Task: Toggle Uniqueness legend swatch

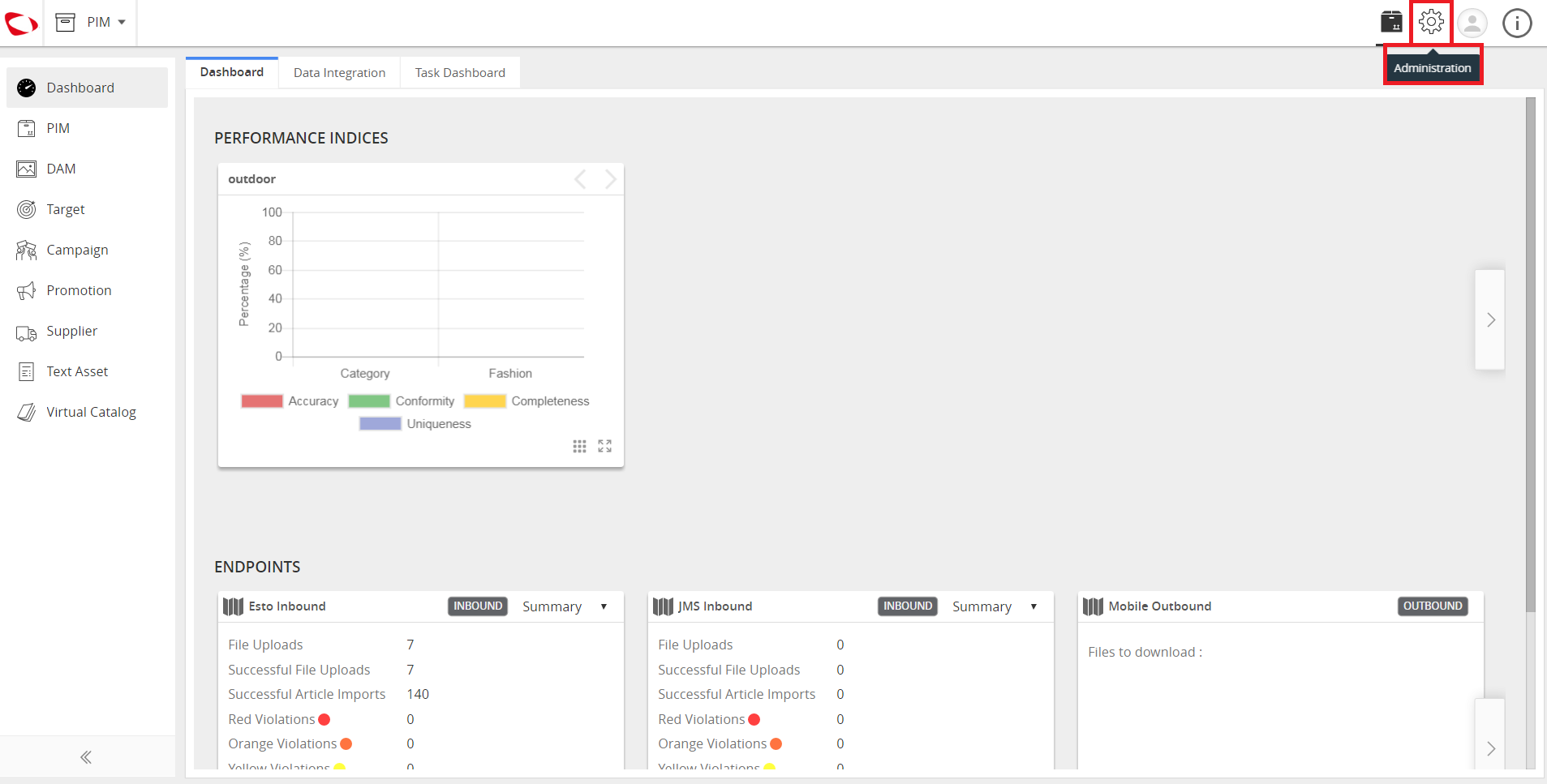Action: 380,423
